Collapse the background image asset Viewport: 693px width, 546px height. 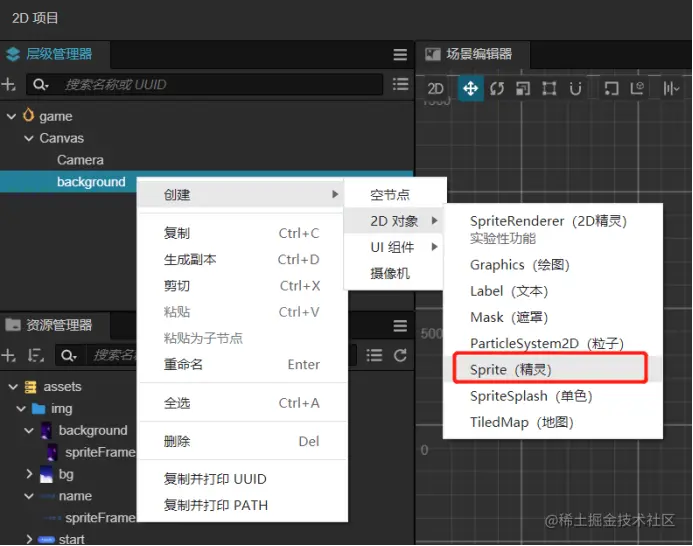coord(29,431)
